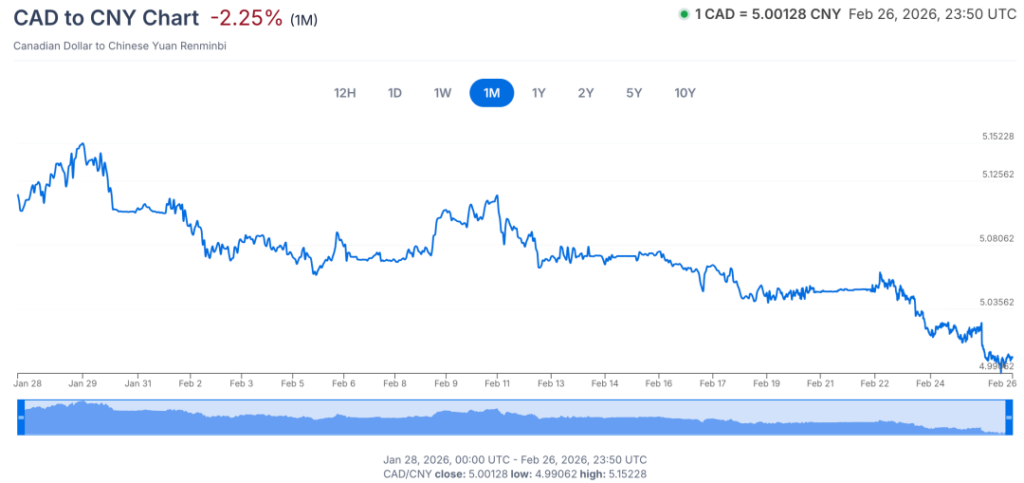Click the Feb 11 x-axis date label

click(497, 383)
